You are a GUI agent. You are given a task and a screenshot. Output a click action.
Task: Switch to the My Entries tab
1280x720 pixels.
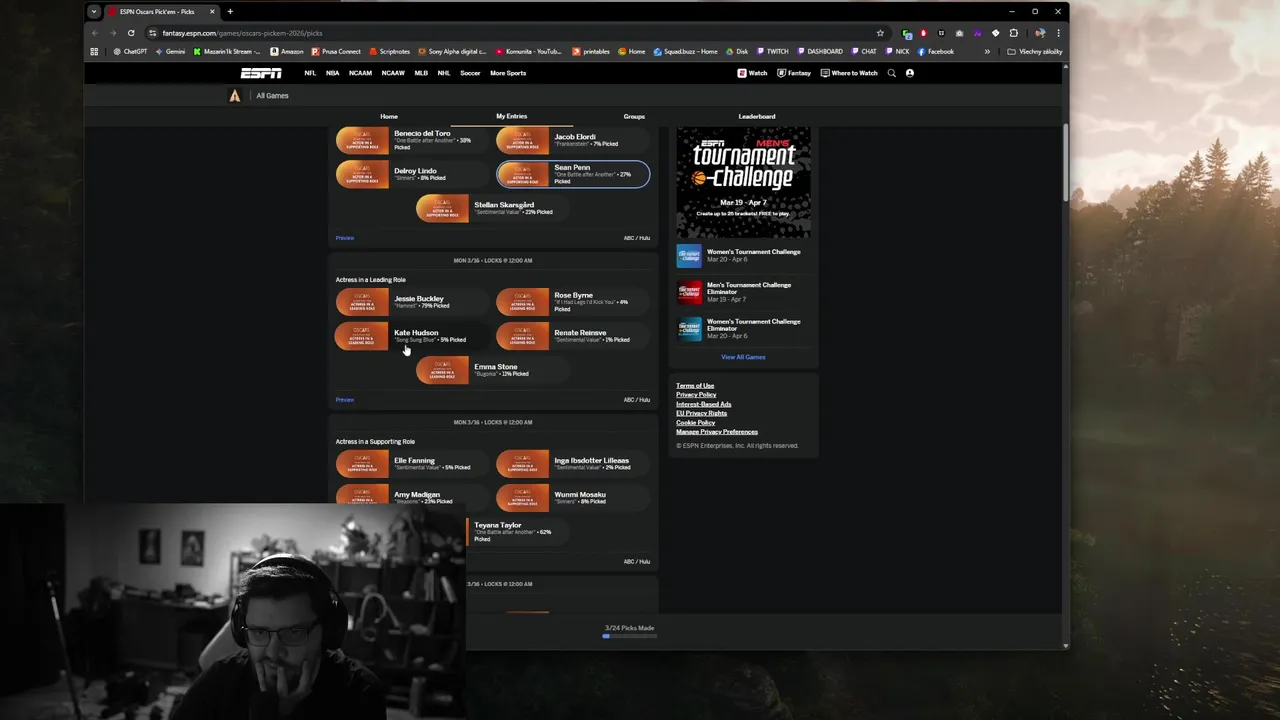511,116
